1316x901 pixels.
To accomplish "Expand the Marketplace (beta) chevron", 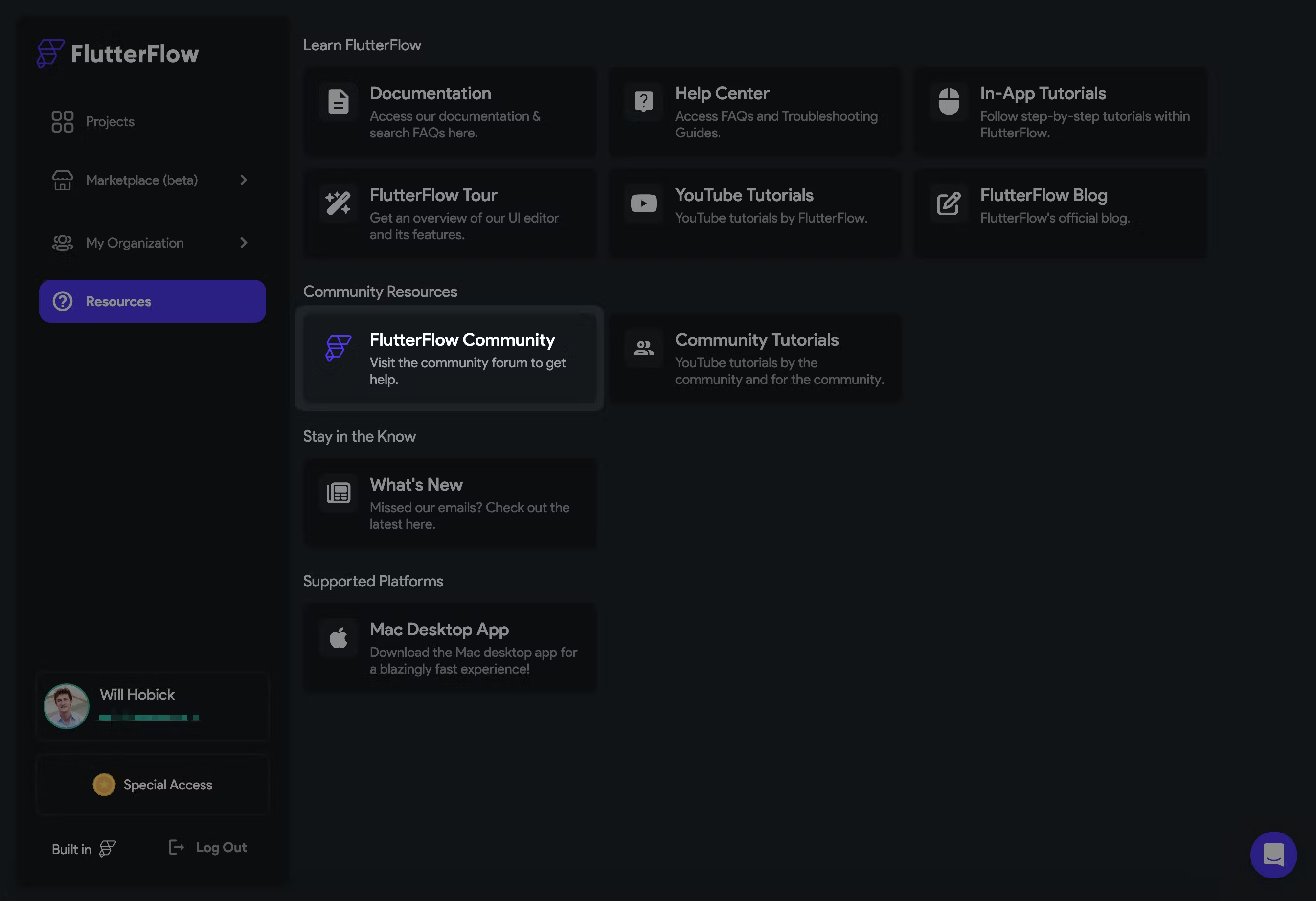I will (244, 180).
